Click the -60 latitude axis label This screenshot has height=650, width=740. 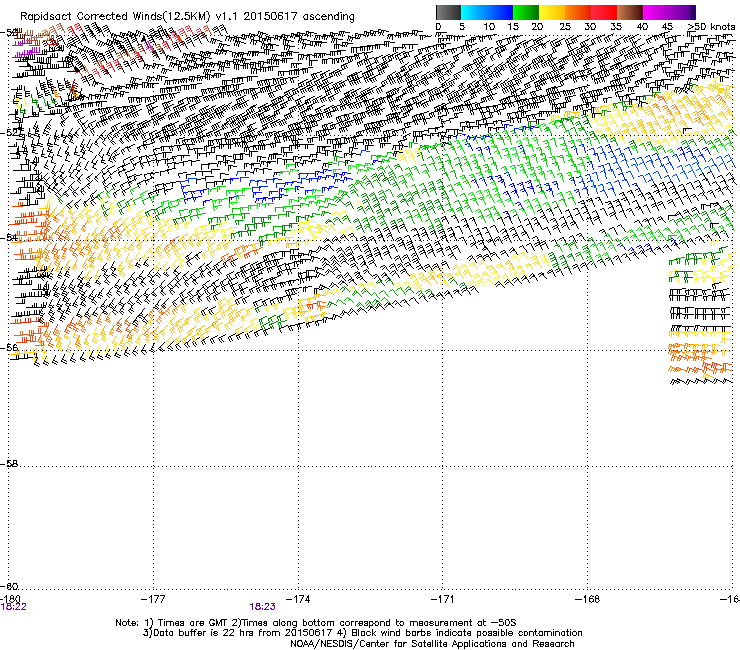pyautogui.click(x=9, y=586)
